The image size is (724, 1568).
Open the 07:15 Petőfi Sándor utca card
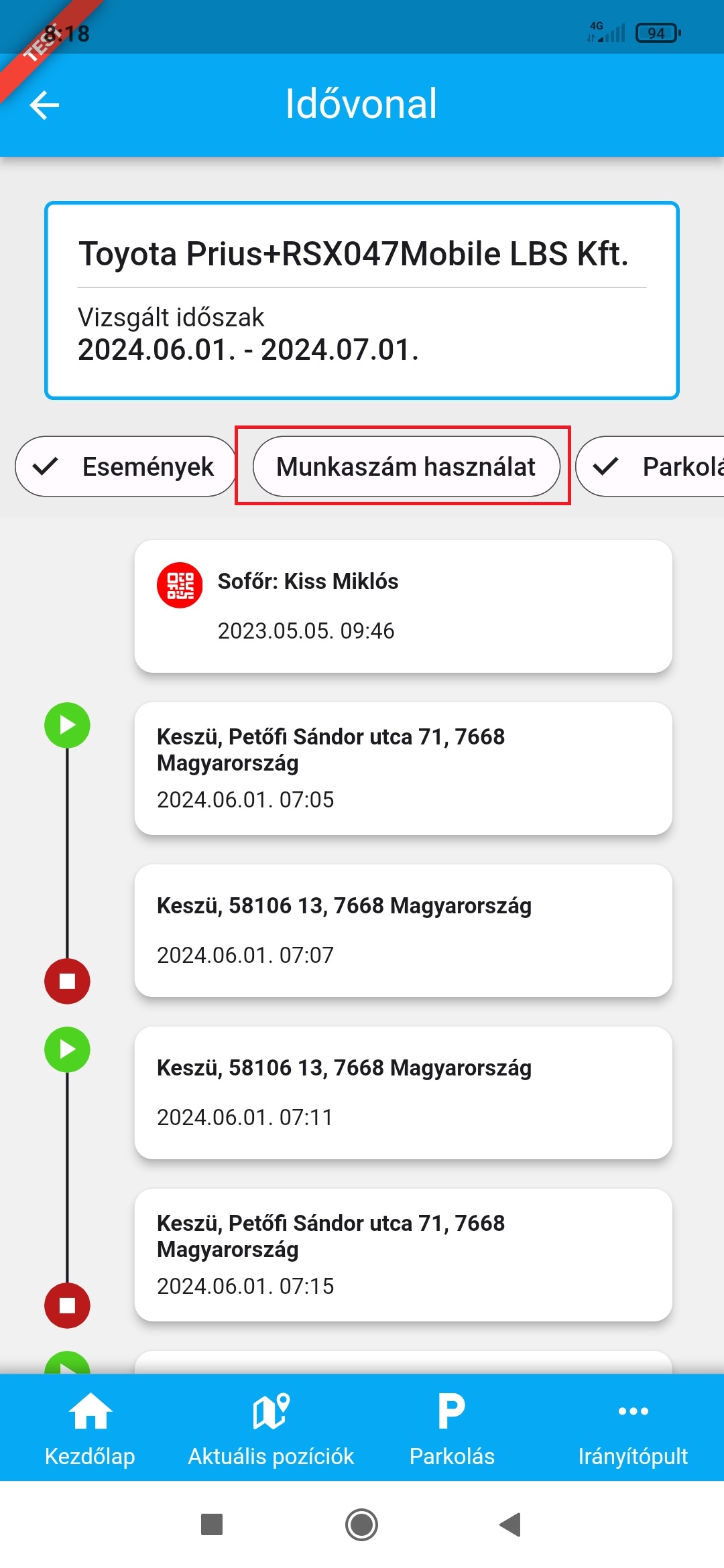click(x=403, y=1254)
